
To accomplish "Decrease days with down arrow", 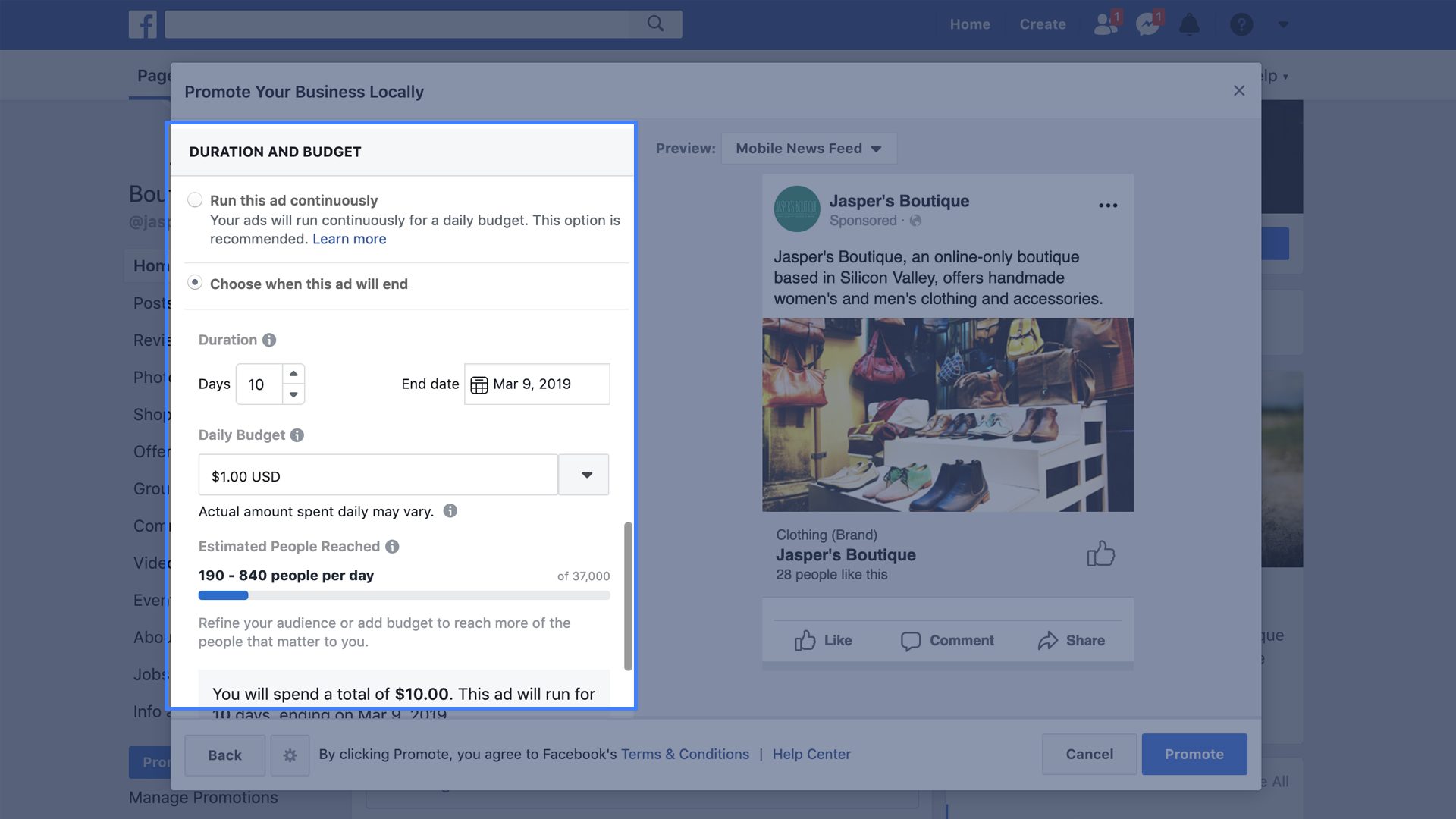I will click(293, 394).
